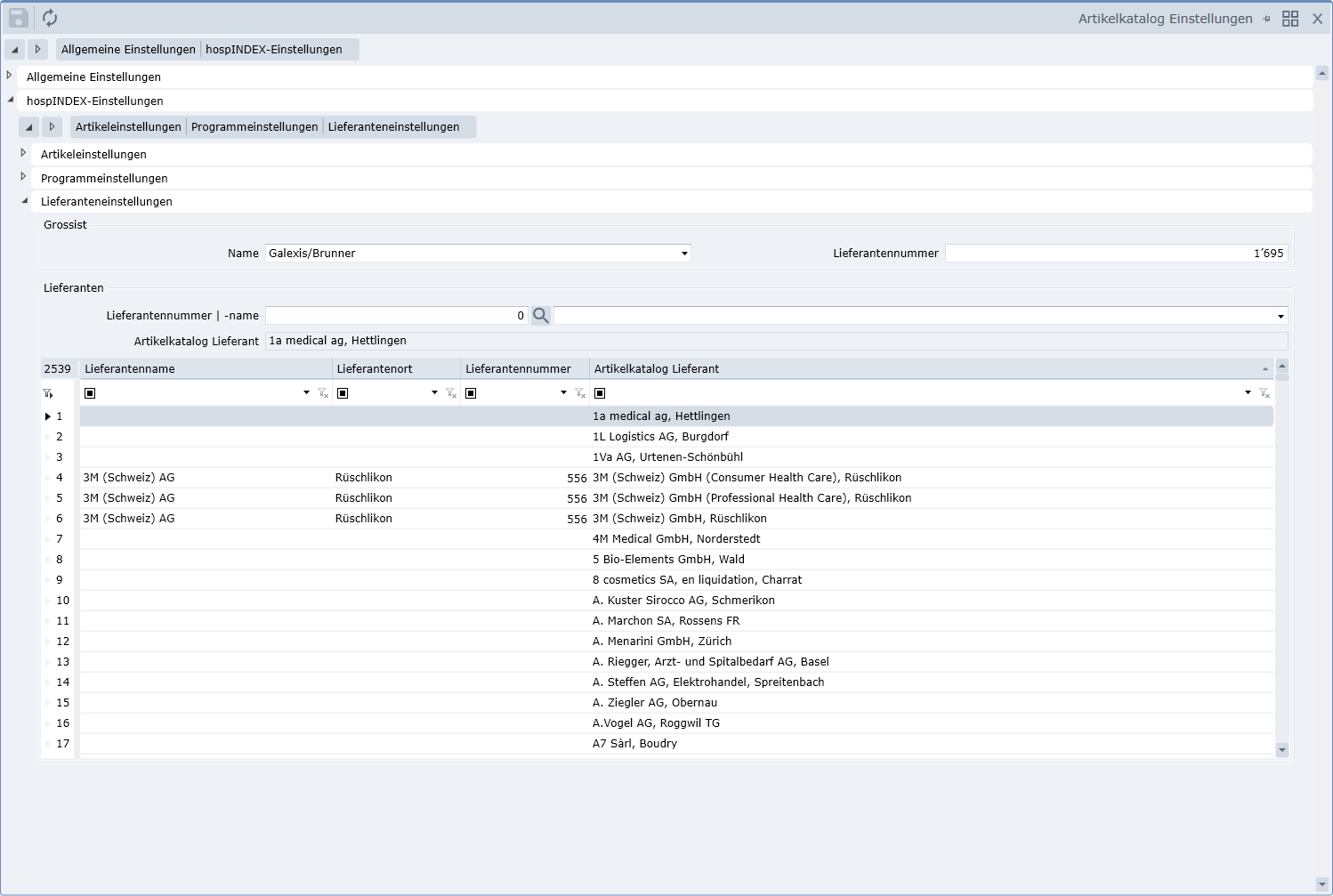Select row 'A.Vogel AG, Roggwil TG'

(676, 723)
